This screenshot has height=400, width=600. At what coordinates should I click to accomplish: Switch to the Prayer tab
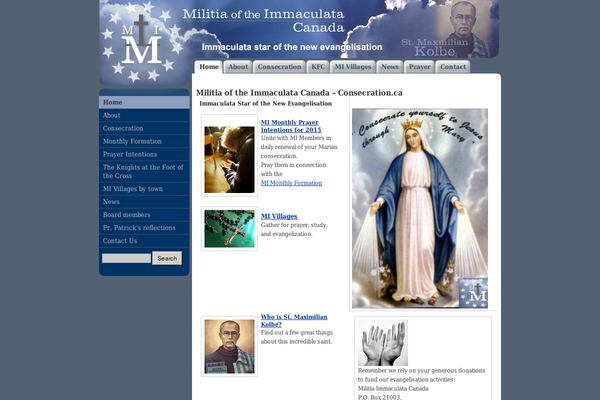419,67
